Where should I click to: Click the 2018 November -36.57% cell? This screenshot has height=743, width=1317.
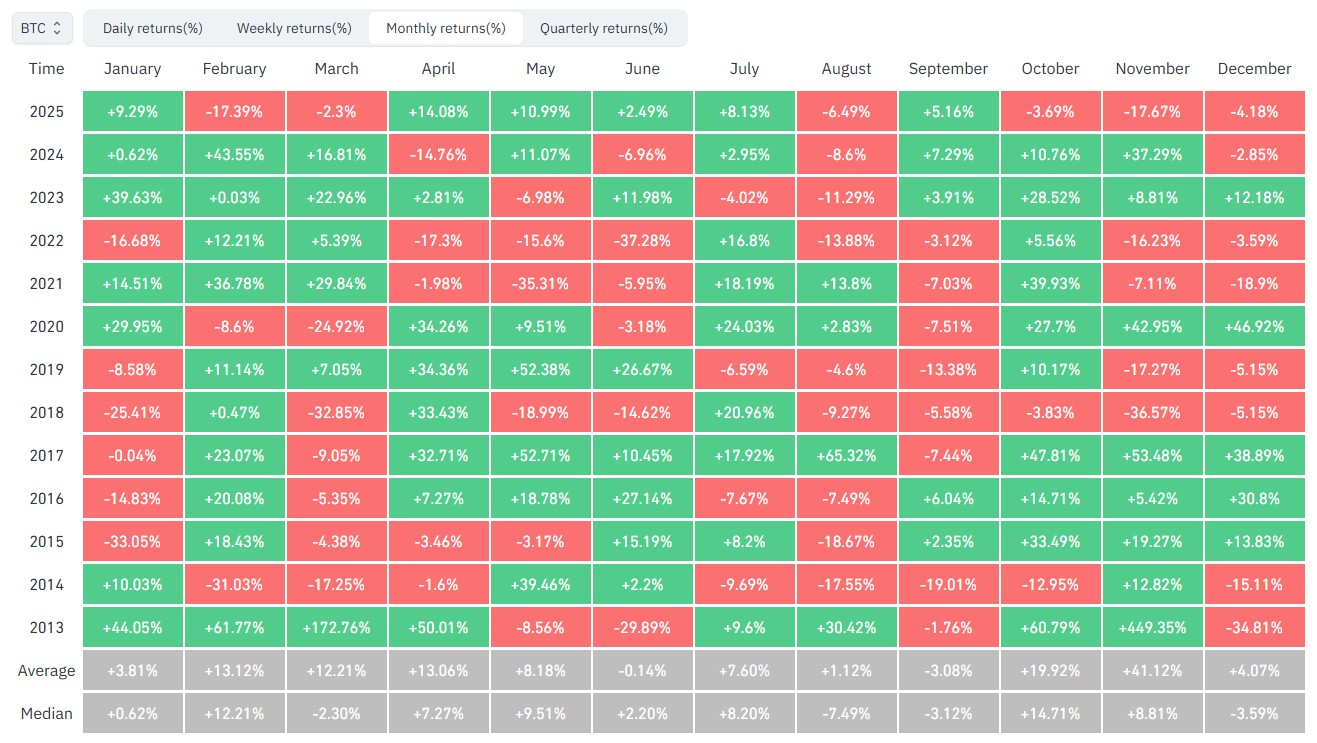[x=1152, y=413]
